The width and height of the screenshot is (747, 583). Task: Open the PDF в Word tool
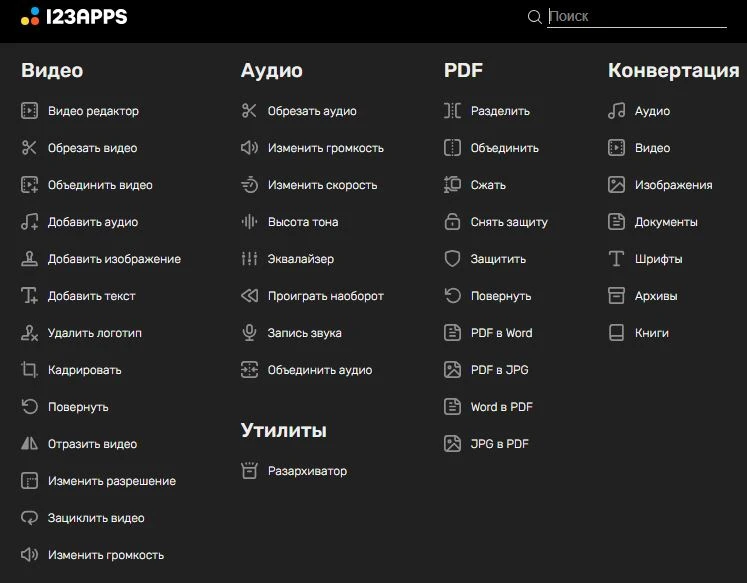click(501, 333)
